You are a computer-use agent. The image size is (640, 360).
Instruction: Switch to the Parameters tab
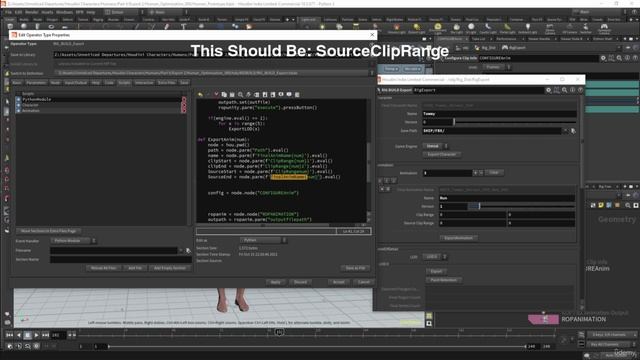click(x=36, y=82)
